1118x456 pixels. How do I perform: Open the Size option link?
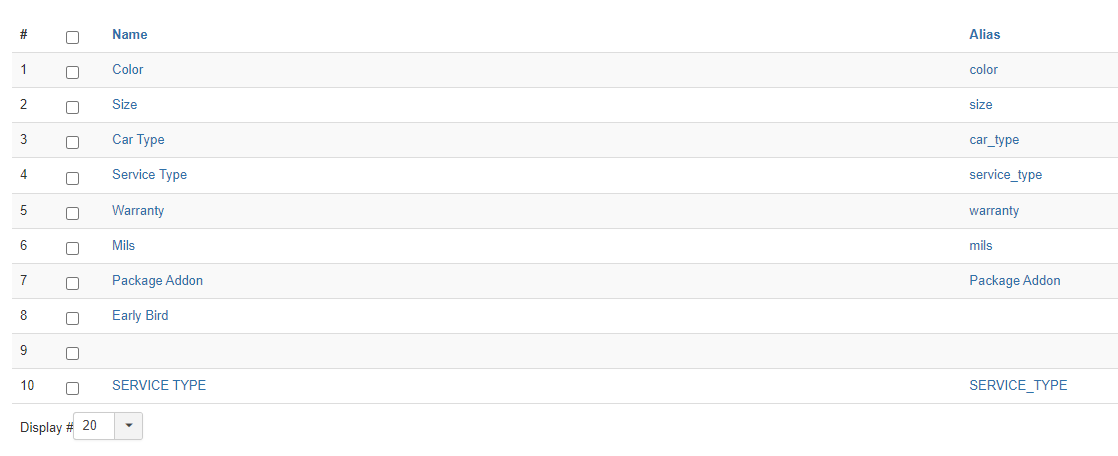[x=124, y=104]
